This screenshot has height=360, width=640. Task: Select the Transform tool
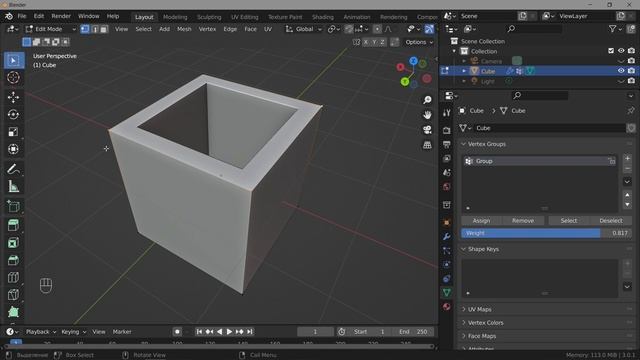(13, 149)
